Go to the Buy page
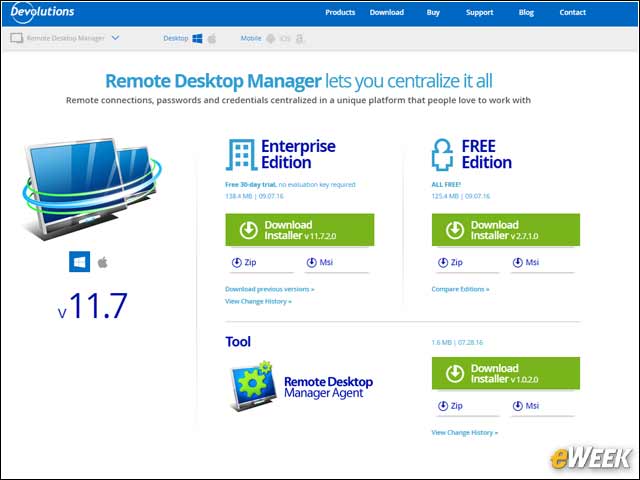640x480 pixels. pyautogui.click(x=433, y=13)
